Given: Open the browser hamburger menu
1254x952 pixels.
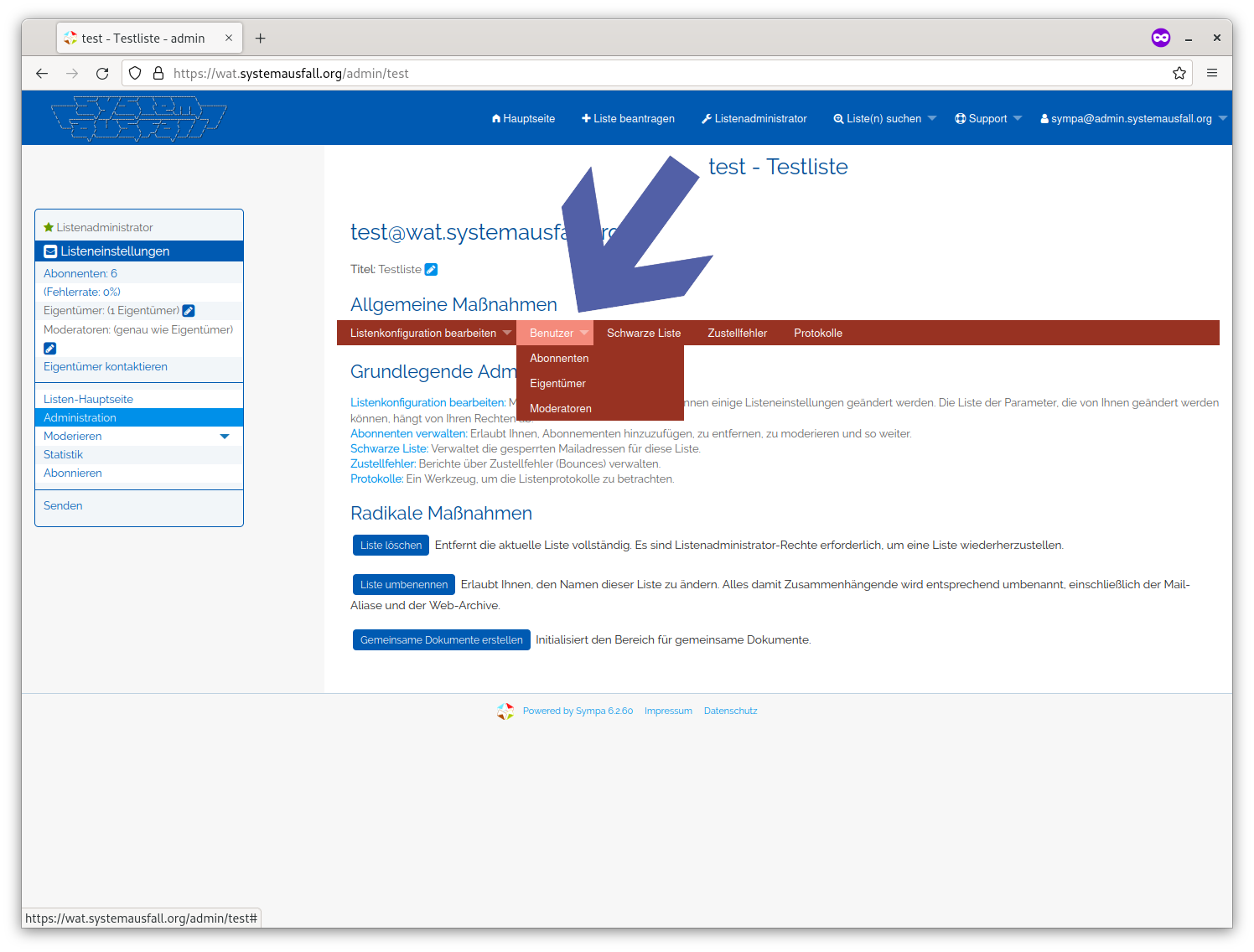Looking at the screenshot, I should click(x=1212, y=73).
